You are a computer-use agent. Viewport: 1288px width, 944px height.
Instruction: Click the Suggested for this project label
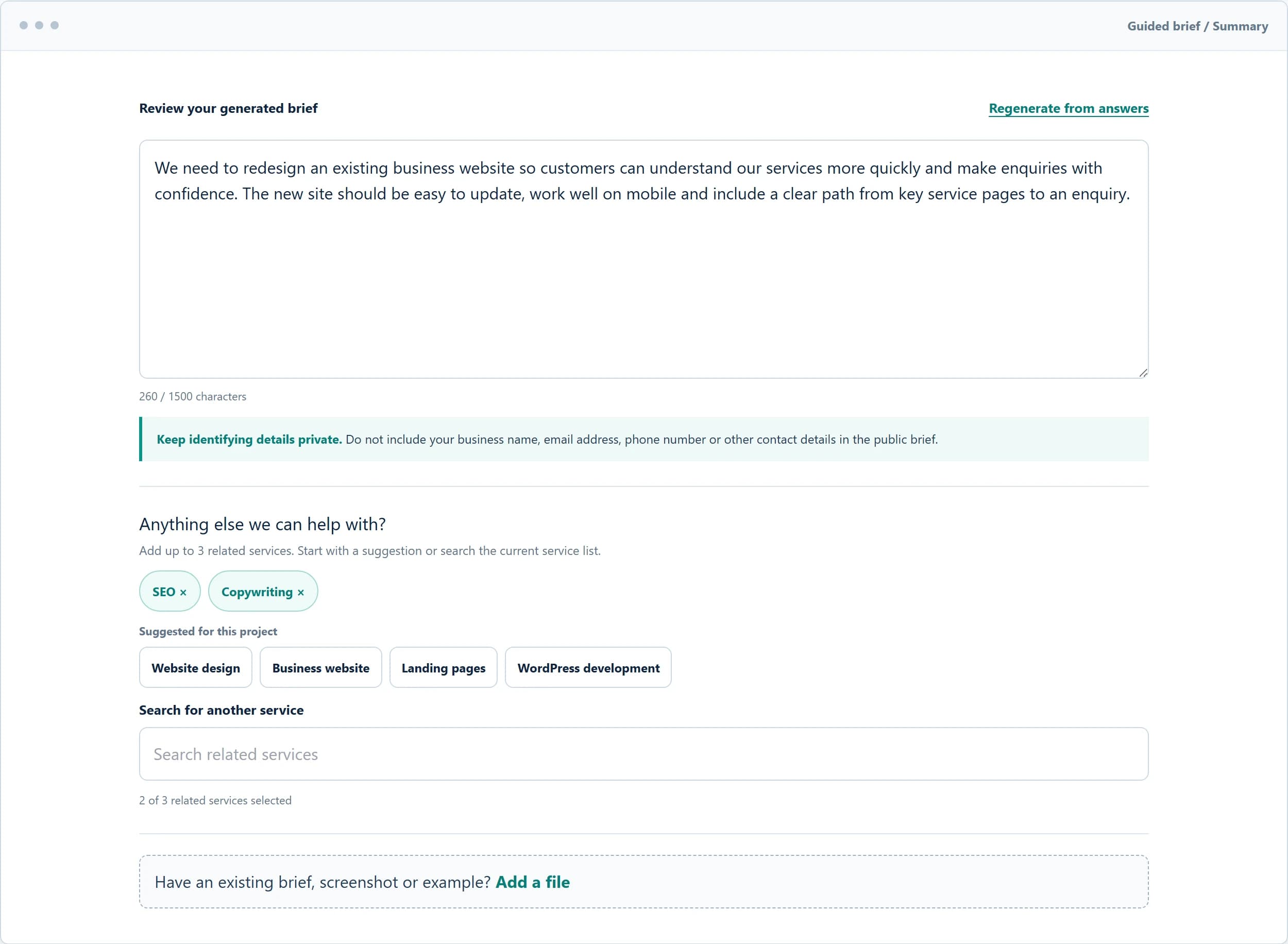click(x=208, y=631)
